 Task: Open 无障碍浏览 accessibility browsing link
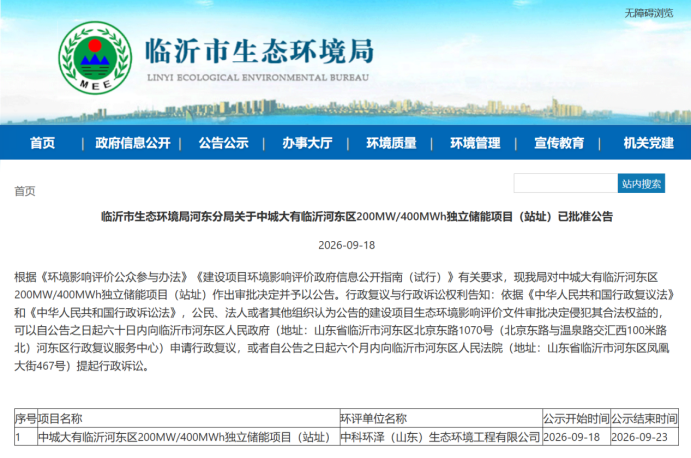point(649,13)
